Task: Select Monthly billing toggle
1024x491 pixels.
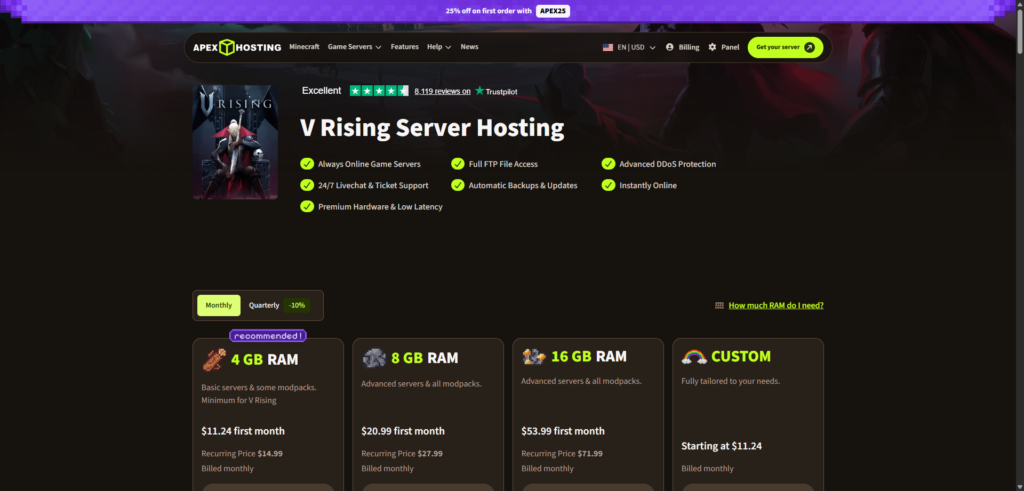Action: 219,306
